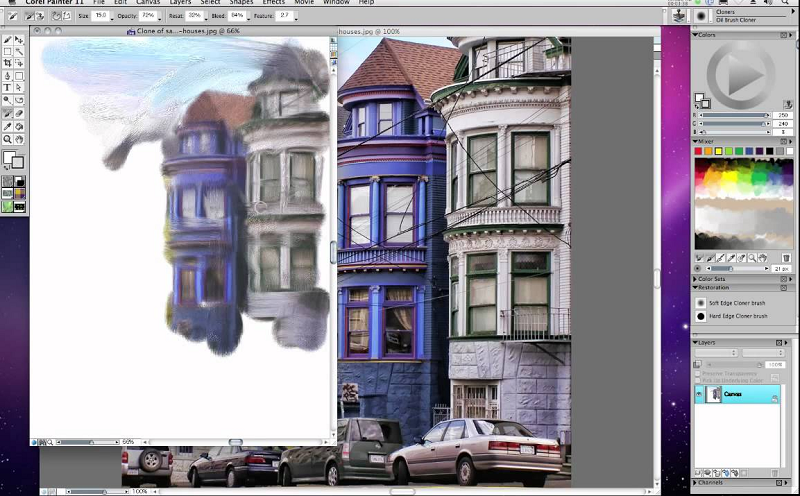Viewport: 800px width, 496px height.
Task: Open the Canvas menu
Action: [x=148, y=3]
